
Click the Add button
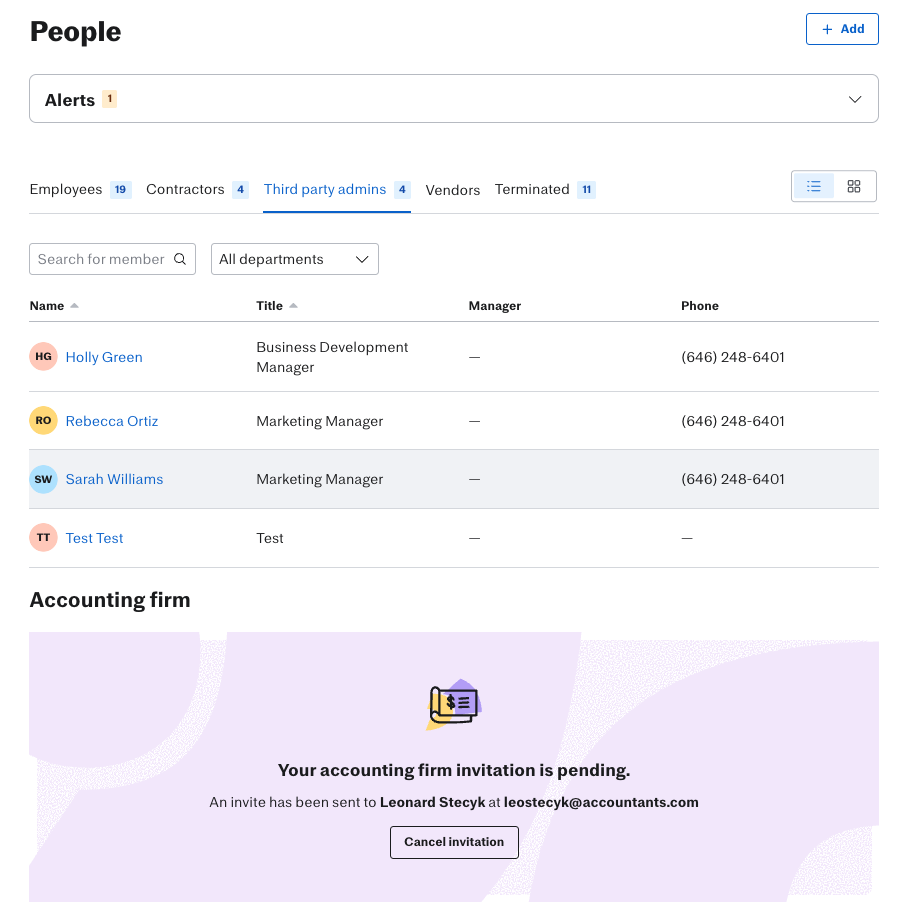[x=842, y=29]
